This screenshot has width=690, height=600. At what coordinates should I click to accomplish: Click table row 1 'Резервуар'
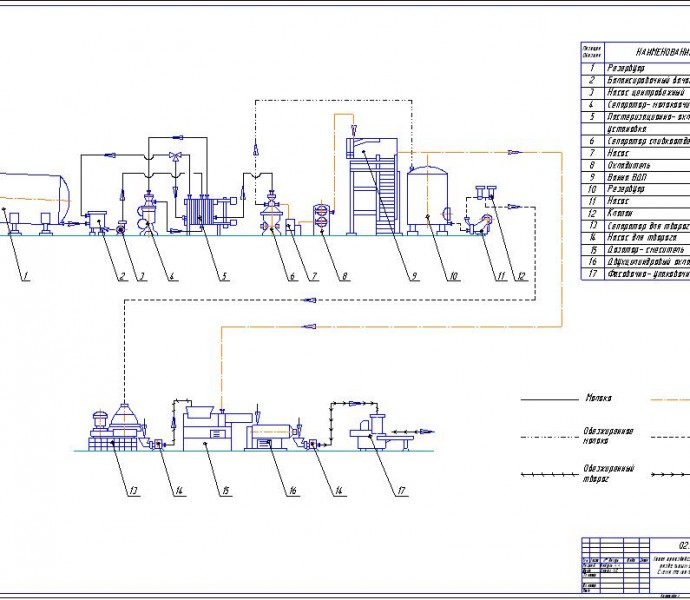[635, 68]
